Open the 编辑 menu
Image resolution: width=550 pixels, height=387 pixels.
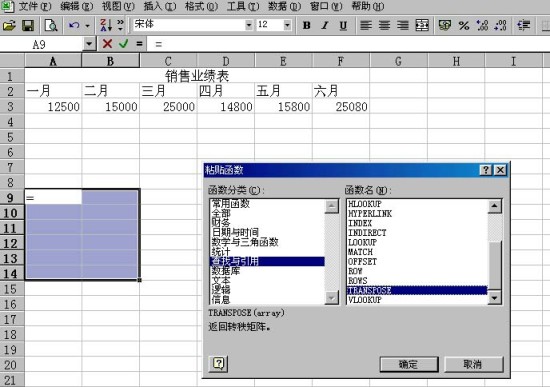click(x=76, y=6)
